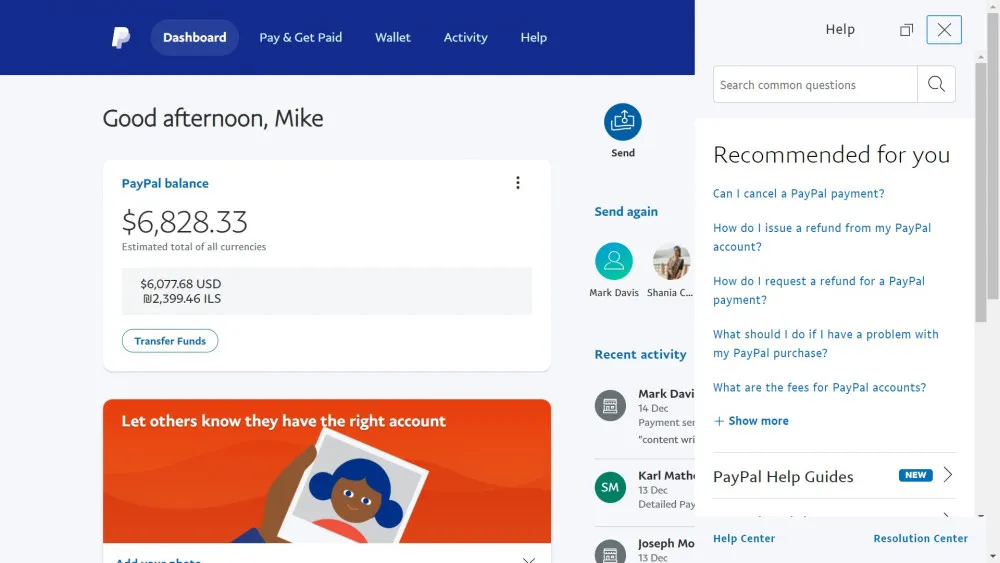
Task: Click the ₪2,399.46 ILS balance row
Action: tap(182, 299)
